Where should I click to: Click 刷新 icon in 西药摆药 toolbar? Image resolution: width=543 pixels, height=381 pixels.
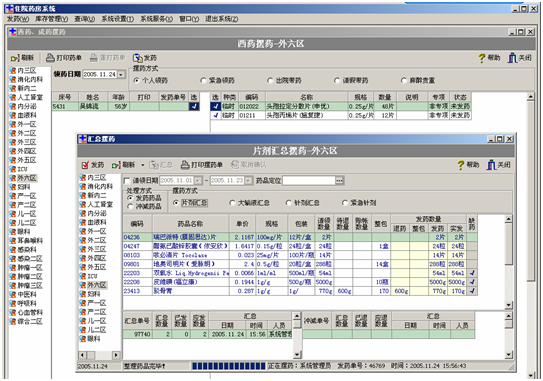[x=15, y=58]
